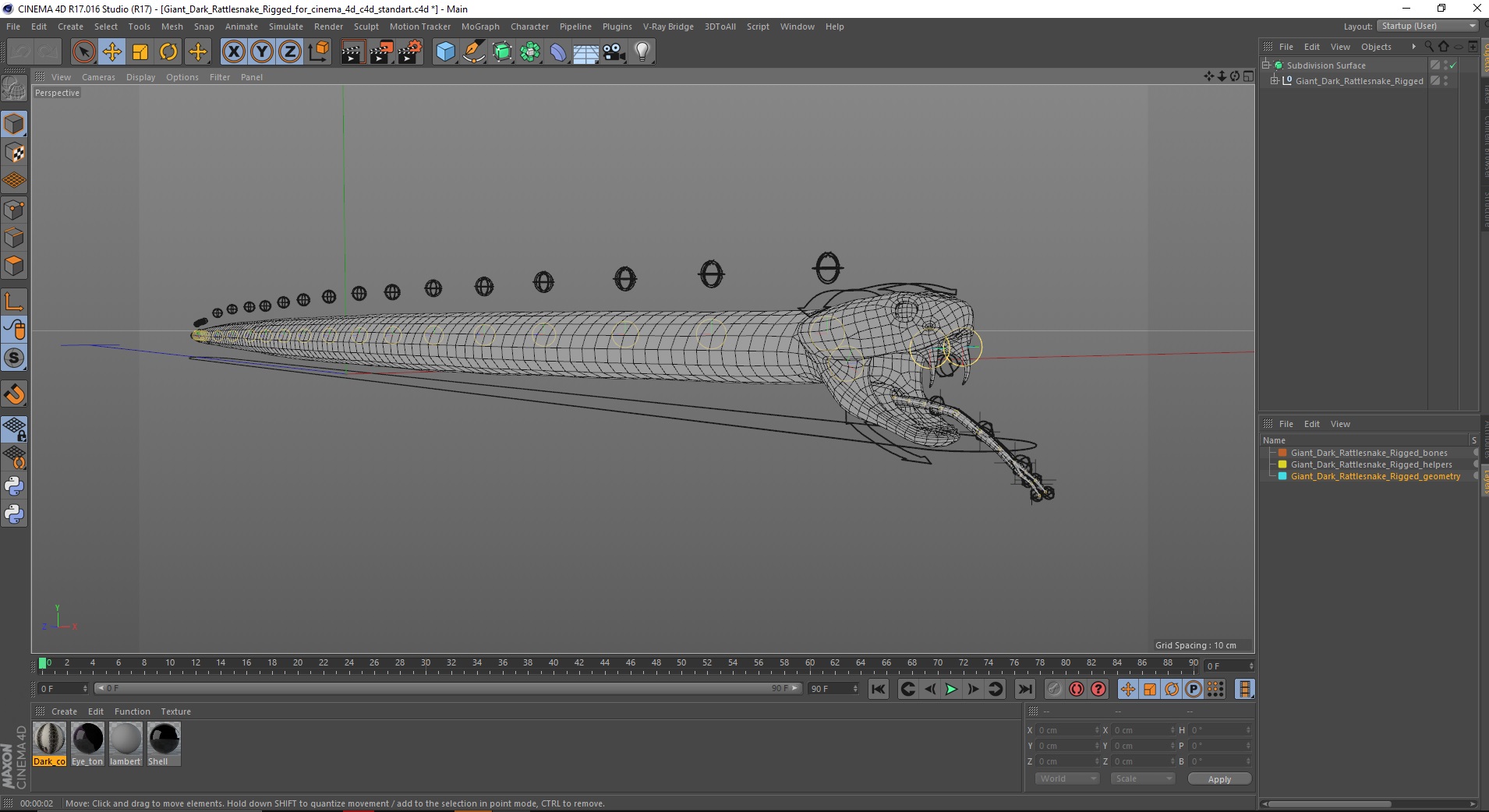
Task: Open the Scale mode dropdown
Action: pos(1142,778)
